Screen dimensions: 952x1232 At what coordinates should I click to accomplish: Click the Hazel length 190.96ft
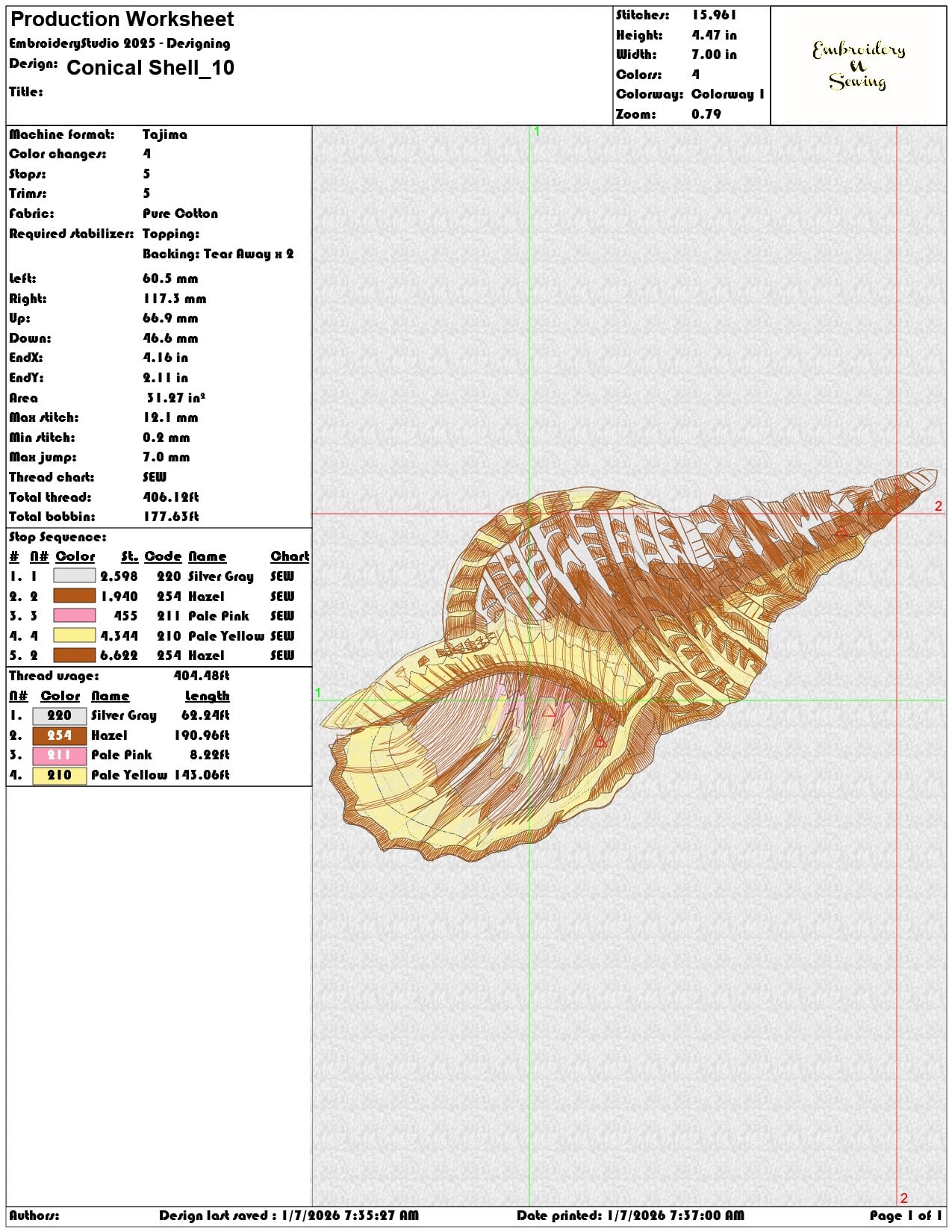[x=202, y=735]
